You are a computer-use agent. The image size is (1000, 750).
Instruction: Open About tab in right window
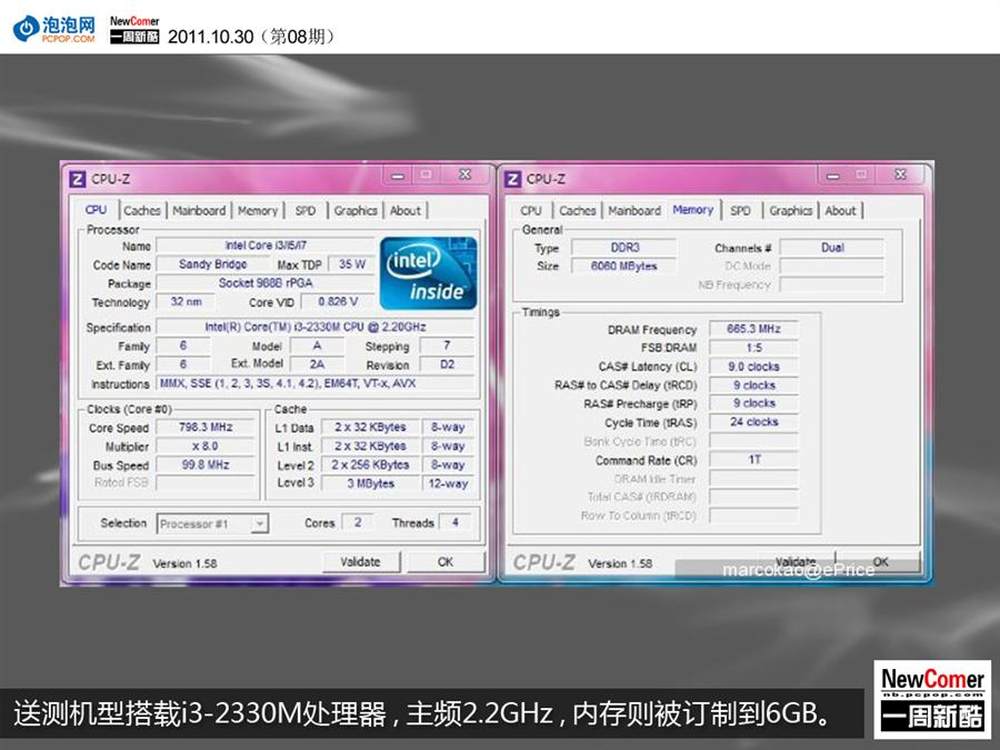tap(841, 210)
